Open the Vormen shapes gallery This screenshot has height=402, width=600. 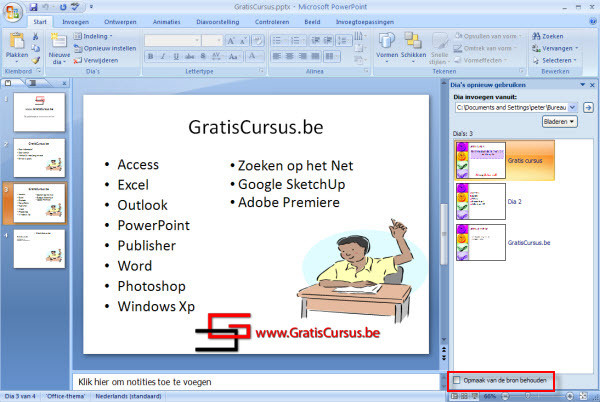pyautogui.click(x=387, y=47)
